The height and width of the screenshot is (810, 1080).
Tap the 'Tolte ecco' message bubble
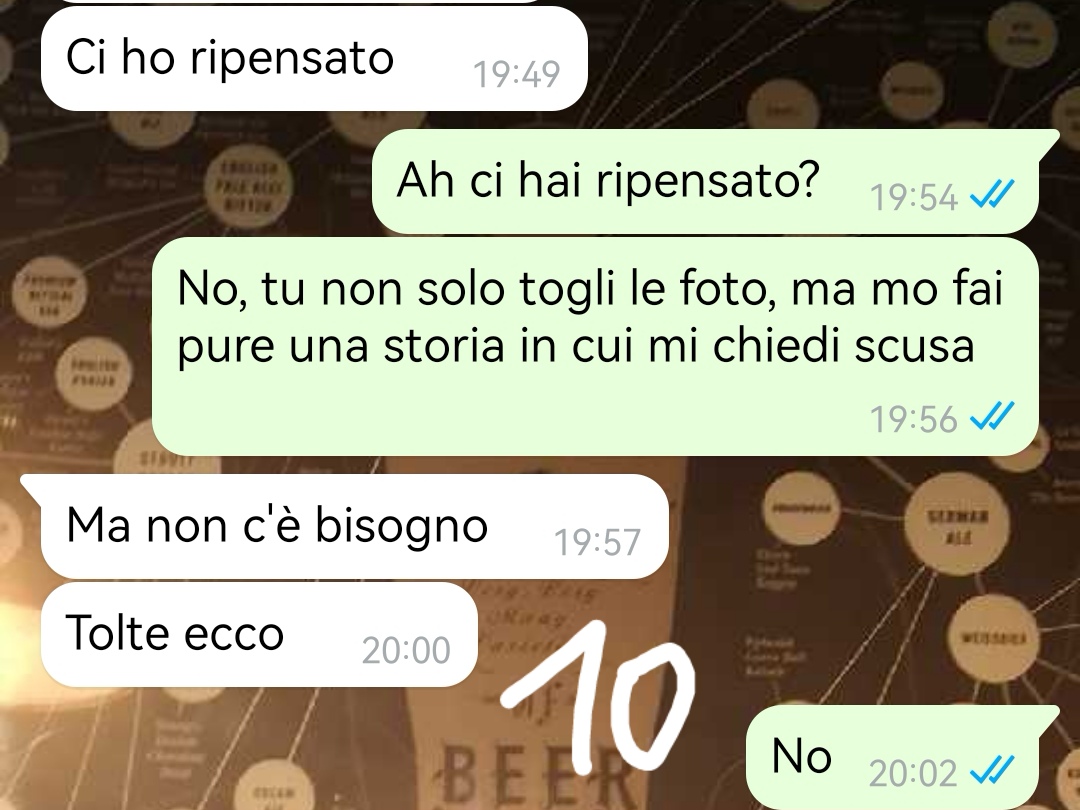(259, 634)
